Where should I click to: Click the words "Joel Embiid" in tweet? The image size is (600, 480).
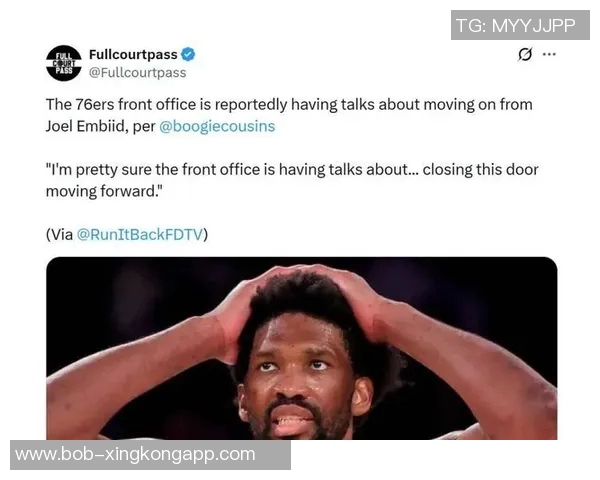point(86,126)
